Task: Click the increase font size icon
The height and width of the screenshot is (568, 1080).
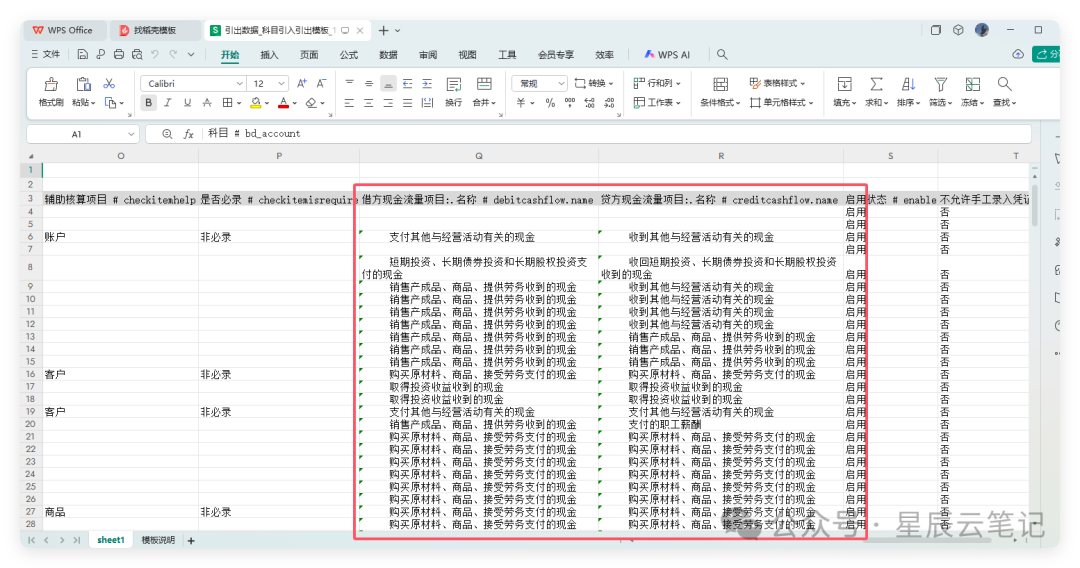Action: pyautogui.click(x=299, y=83)
